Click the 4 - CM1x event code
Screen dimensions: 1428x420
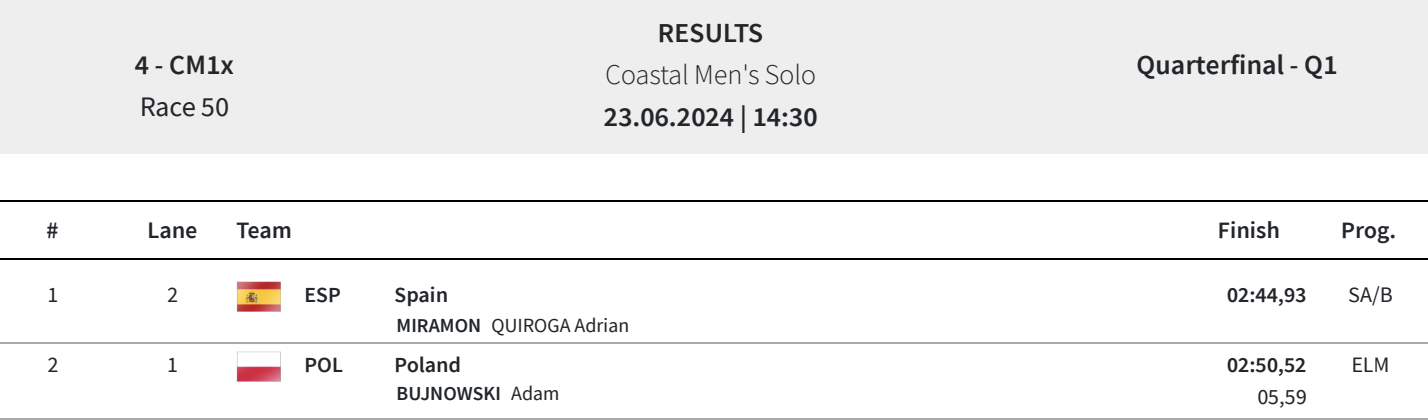[x=184, y=67]
